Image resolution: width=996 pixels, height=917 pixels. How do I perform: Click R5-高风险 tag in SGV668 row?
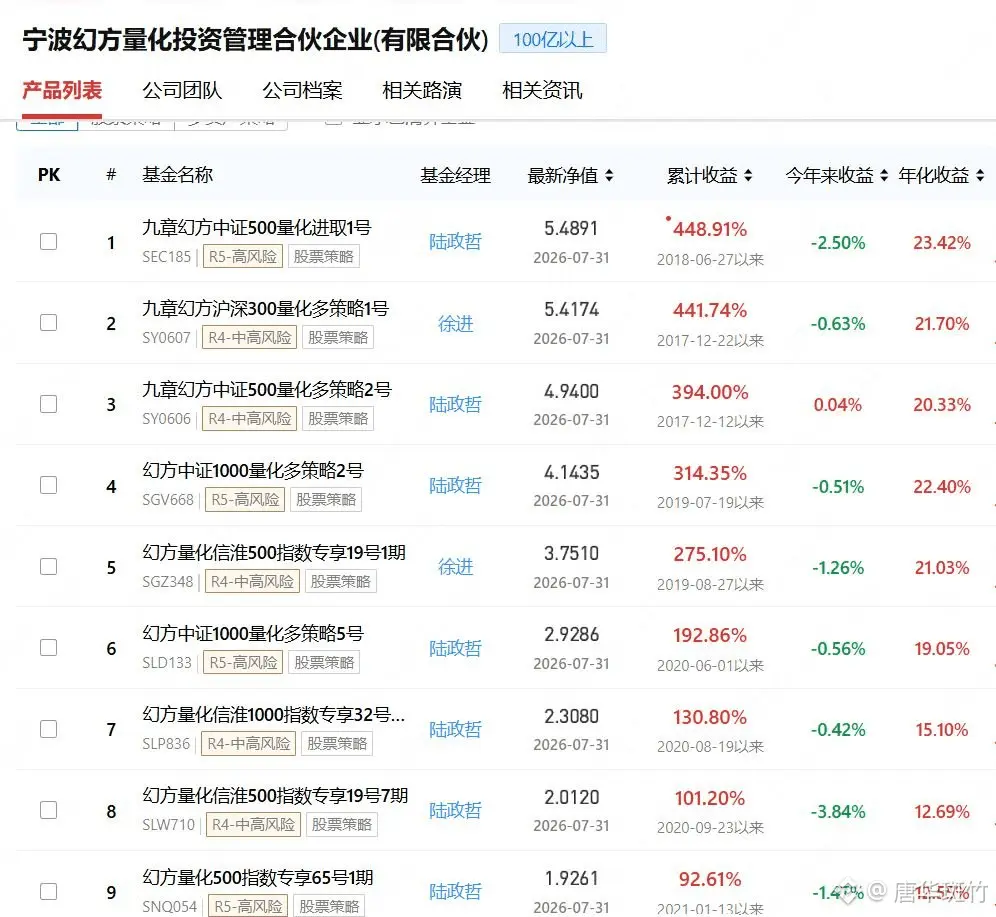pyautogui.click(x=245, y=500)
